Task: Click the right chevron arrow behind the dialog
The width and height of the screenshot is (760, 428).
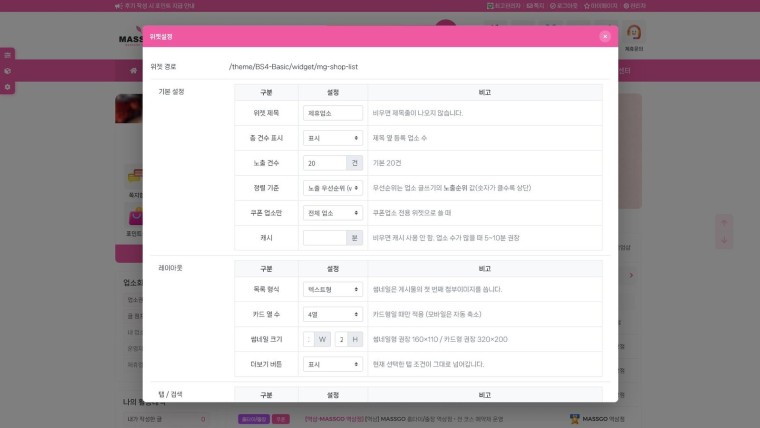Action: [631, 275]
